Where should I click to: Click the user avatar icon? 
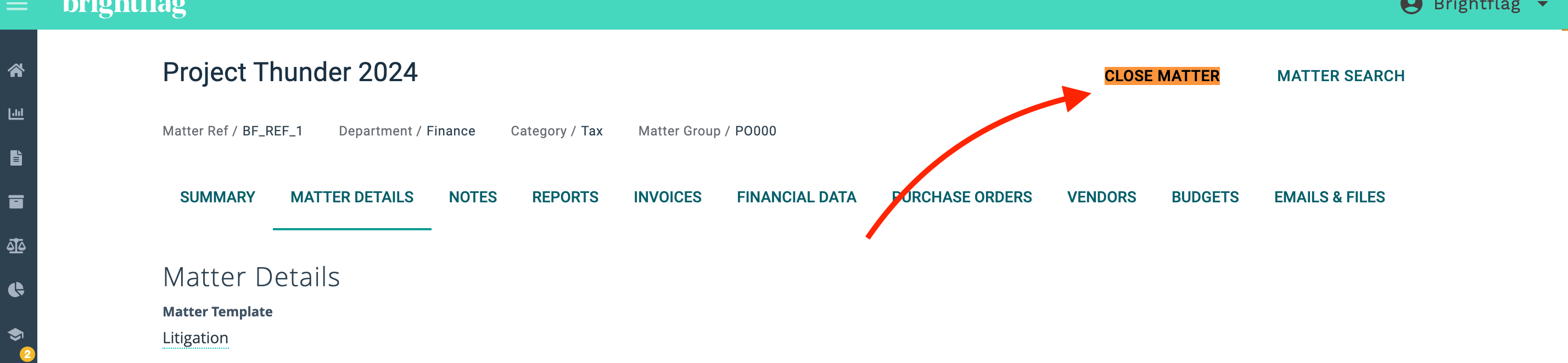(1412, 5)
